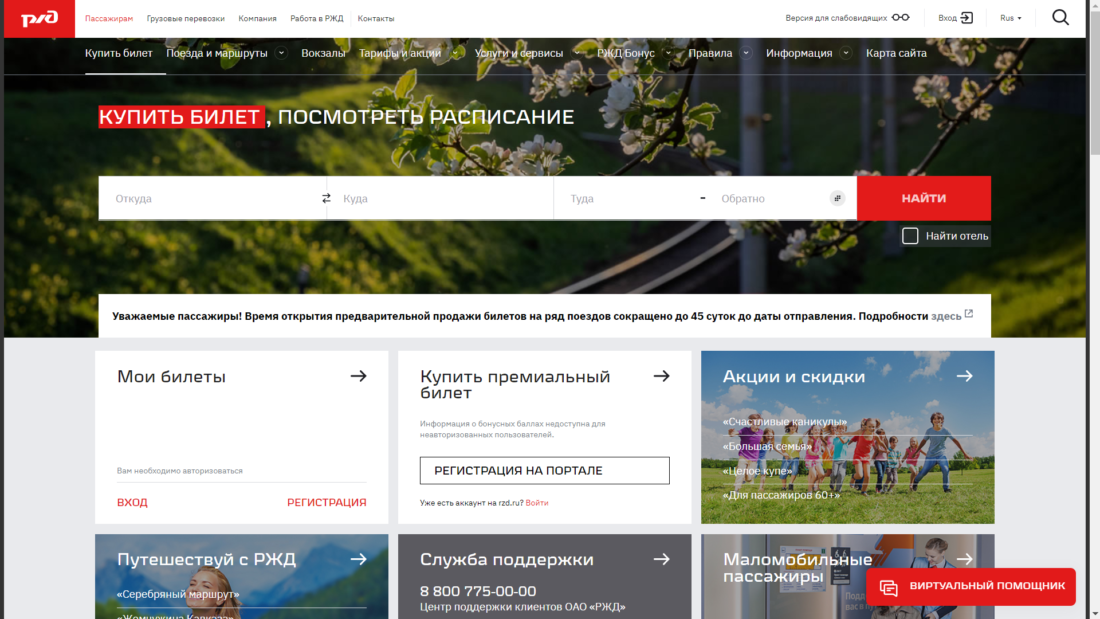Open «Счастливые каникулы» promo link

784,422
